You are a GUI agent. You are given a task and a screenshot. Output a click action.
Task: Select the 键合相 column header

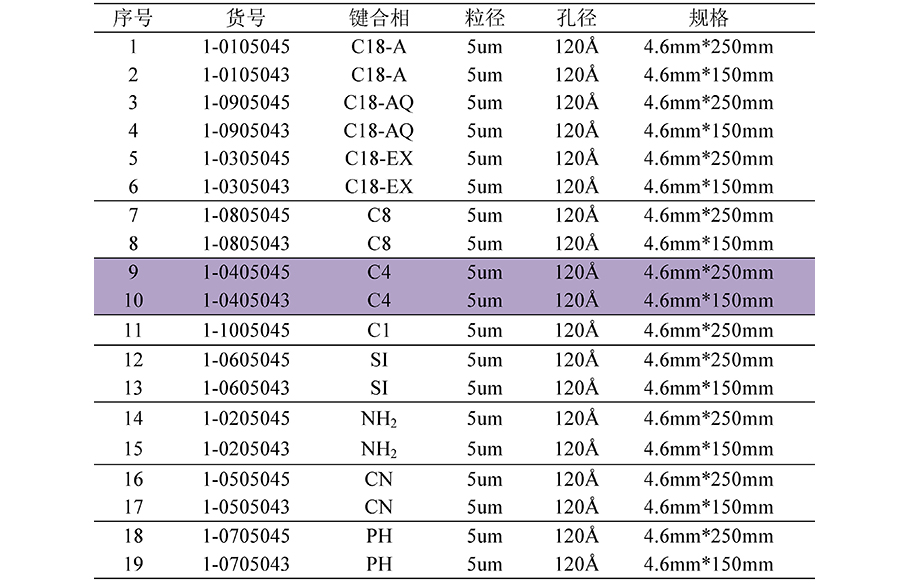click(x=379, y=17)
